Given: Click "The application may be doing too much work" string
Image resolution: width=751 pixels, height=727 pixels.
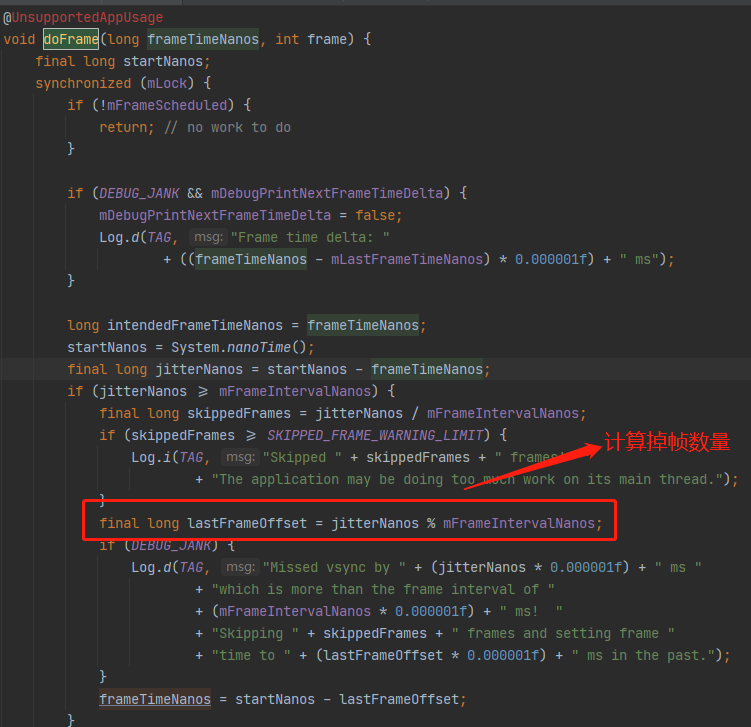Looking at the screenshot, I should click(467, 480).
